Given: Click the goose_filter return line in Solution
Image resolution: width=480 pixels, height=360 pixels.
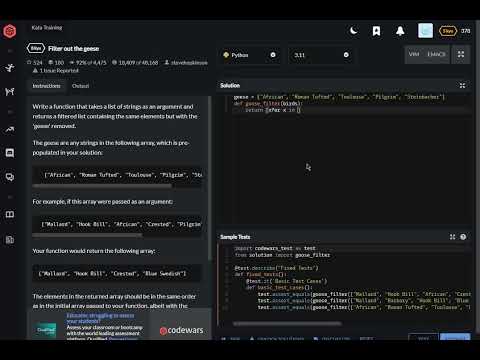Looking at the screenshot, I should tap(273, 110).
